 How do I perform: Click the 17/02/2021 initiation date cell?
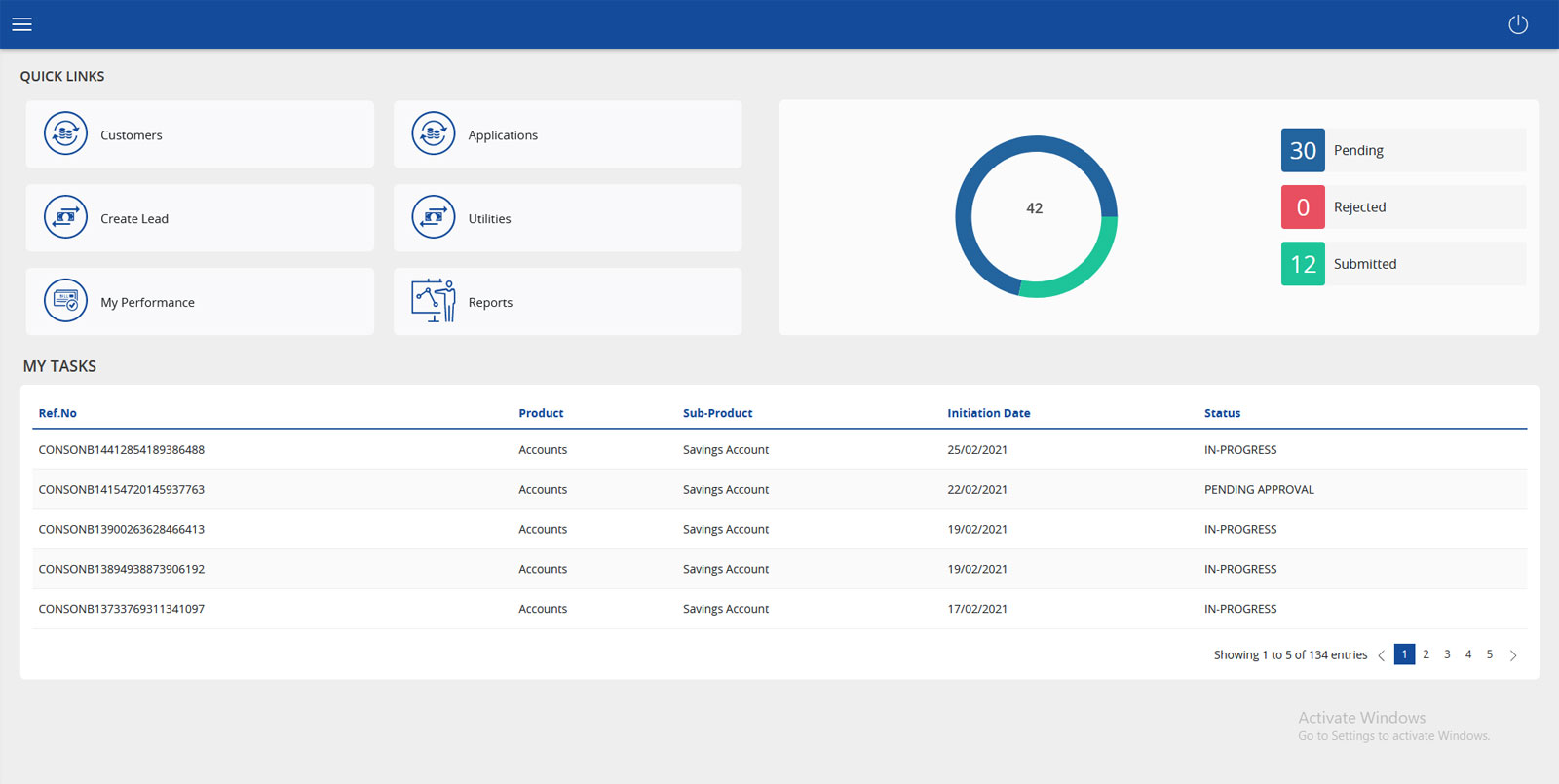point(977,609)
